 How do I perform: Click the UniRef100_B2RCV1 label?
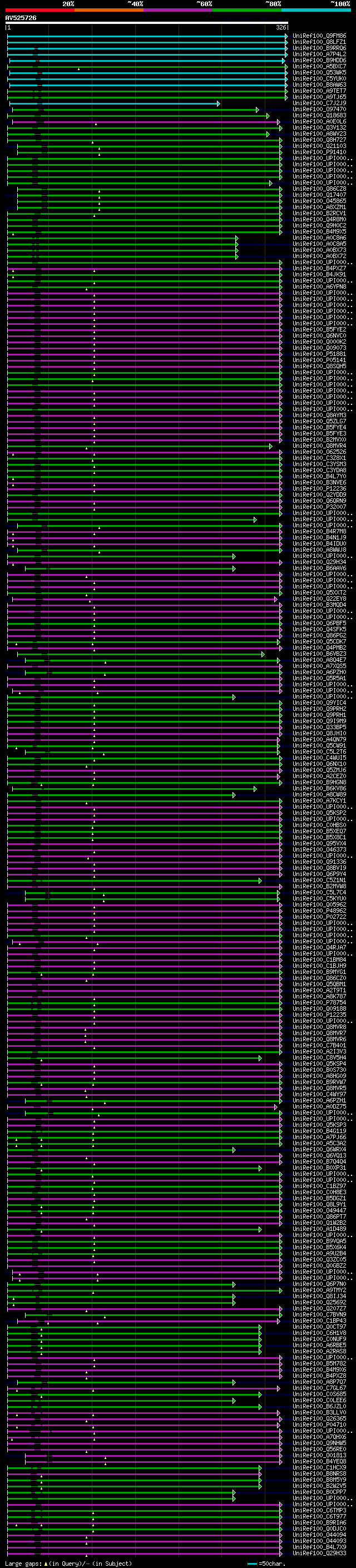coord(319,214)
